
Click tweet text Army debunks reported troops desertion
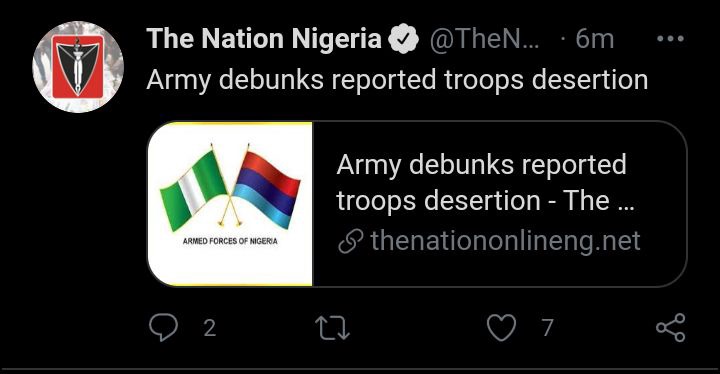coord(397,80)
